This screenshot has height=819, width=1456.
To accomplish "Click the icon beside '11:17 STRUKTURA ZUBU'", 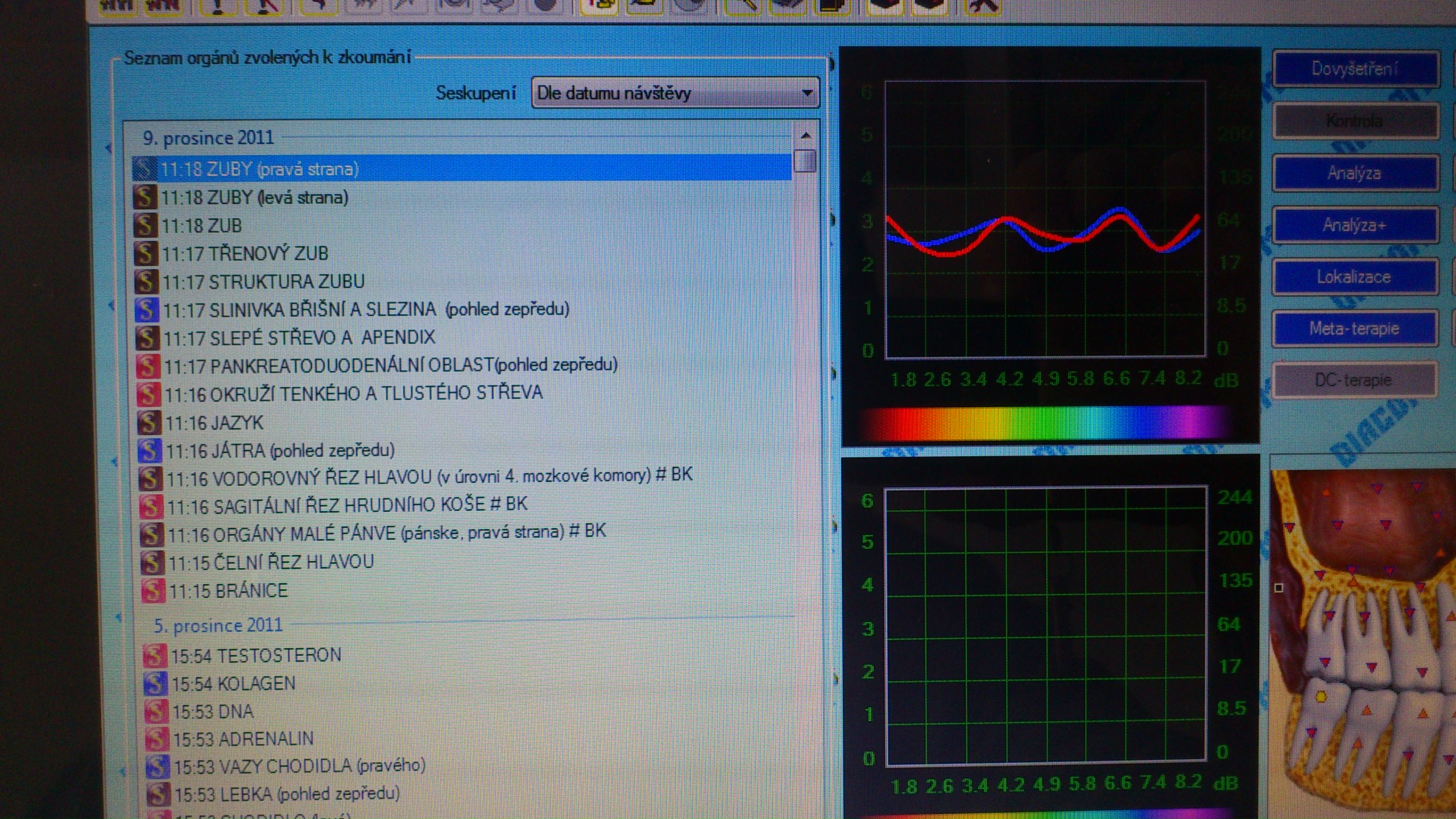I will click(x=146, y=281).
